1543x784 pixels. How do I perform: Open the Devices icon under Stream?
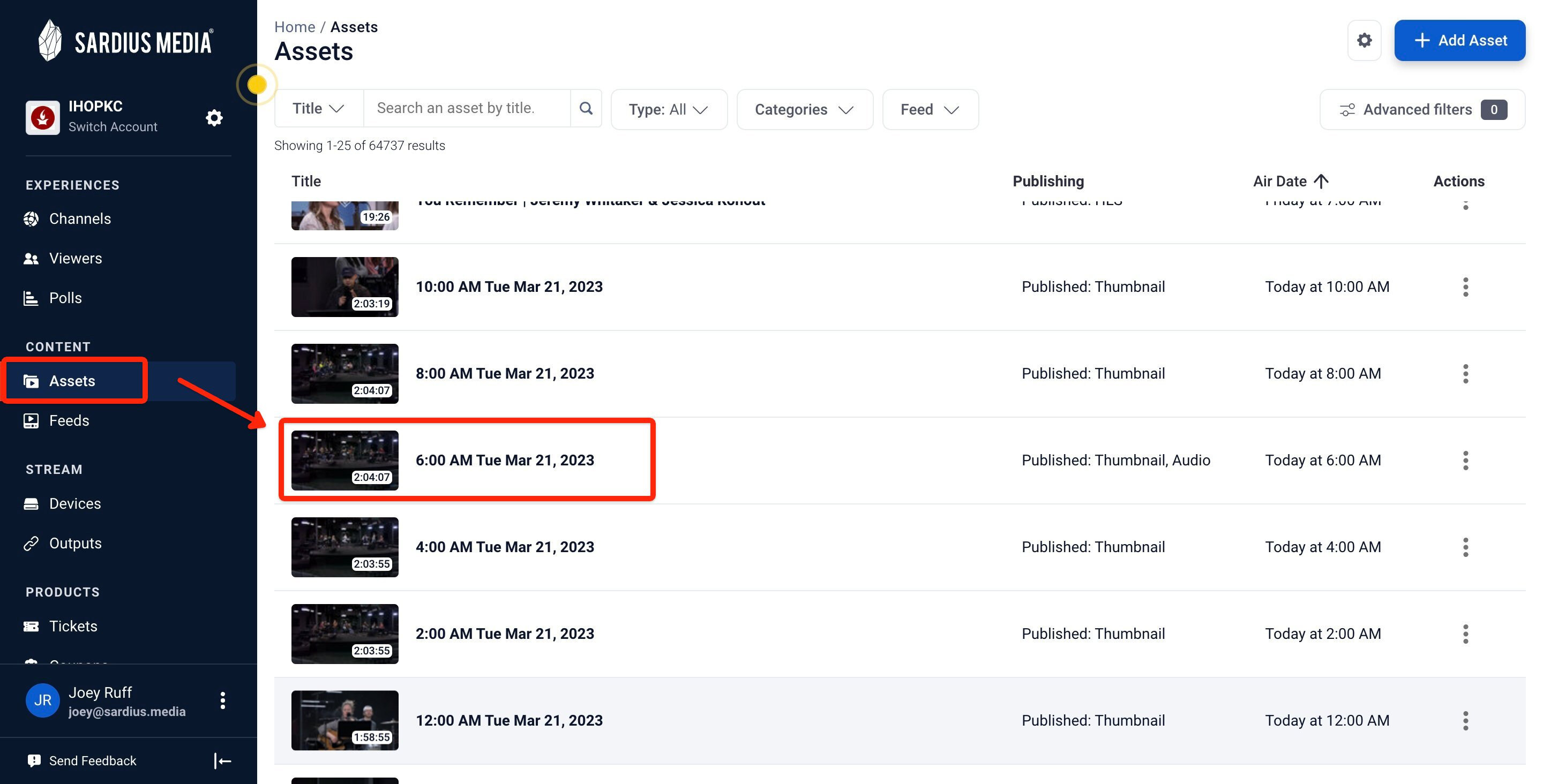pos(32,503)
